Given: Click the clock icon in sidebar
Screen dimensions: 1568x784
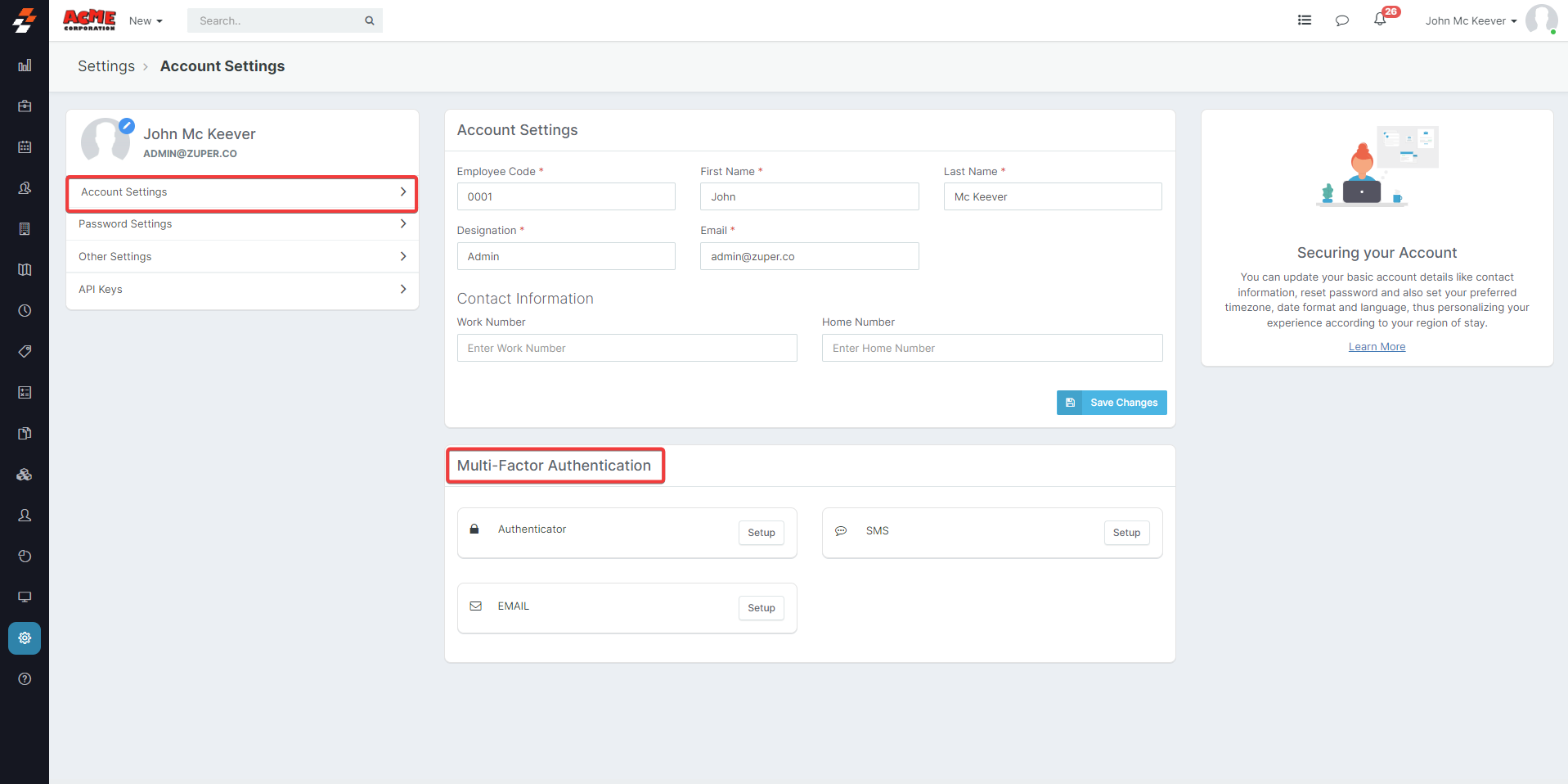Looking at the screenshot, I should pyautogui.click(x=25, y=311).
